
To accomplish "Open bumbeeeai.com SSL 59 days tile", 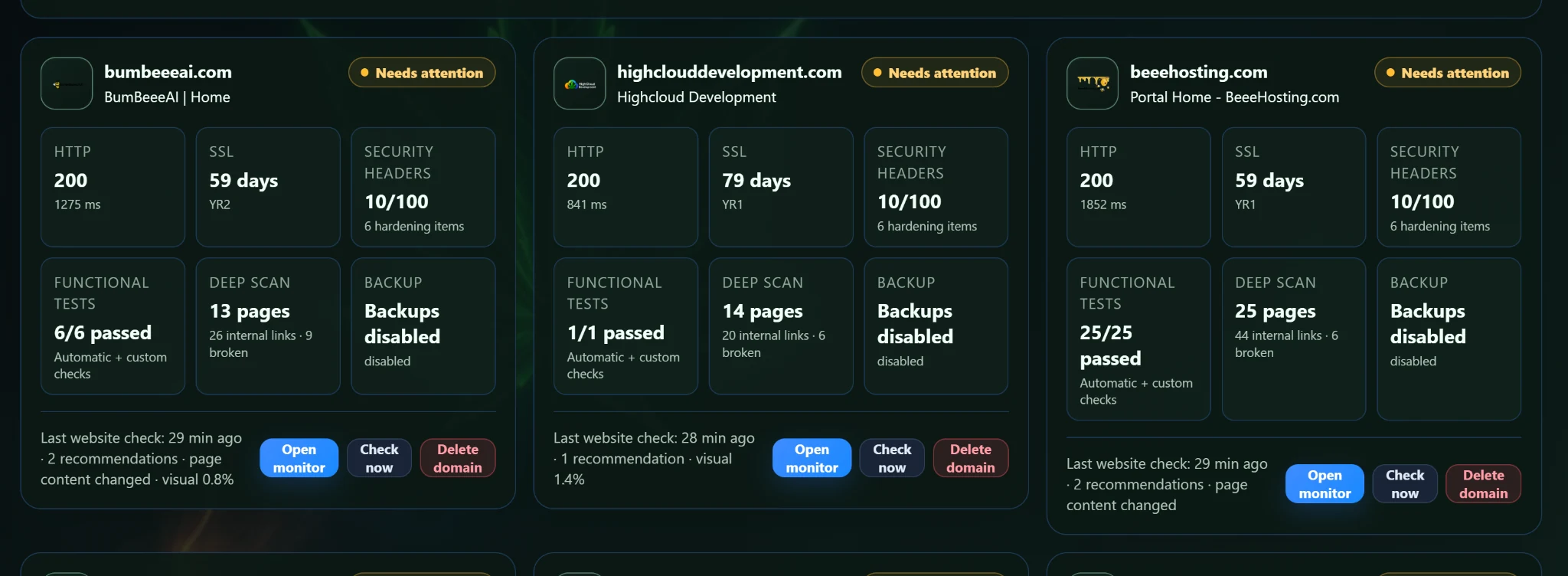I will 268,187.
